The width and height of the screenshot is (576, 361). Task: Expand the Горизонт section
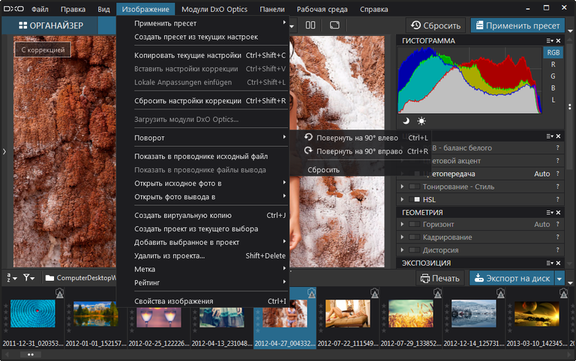(x=402, y=224)
